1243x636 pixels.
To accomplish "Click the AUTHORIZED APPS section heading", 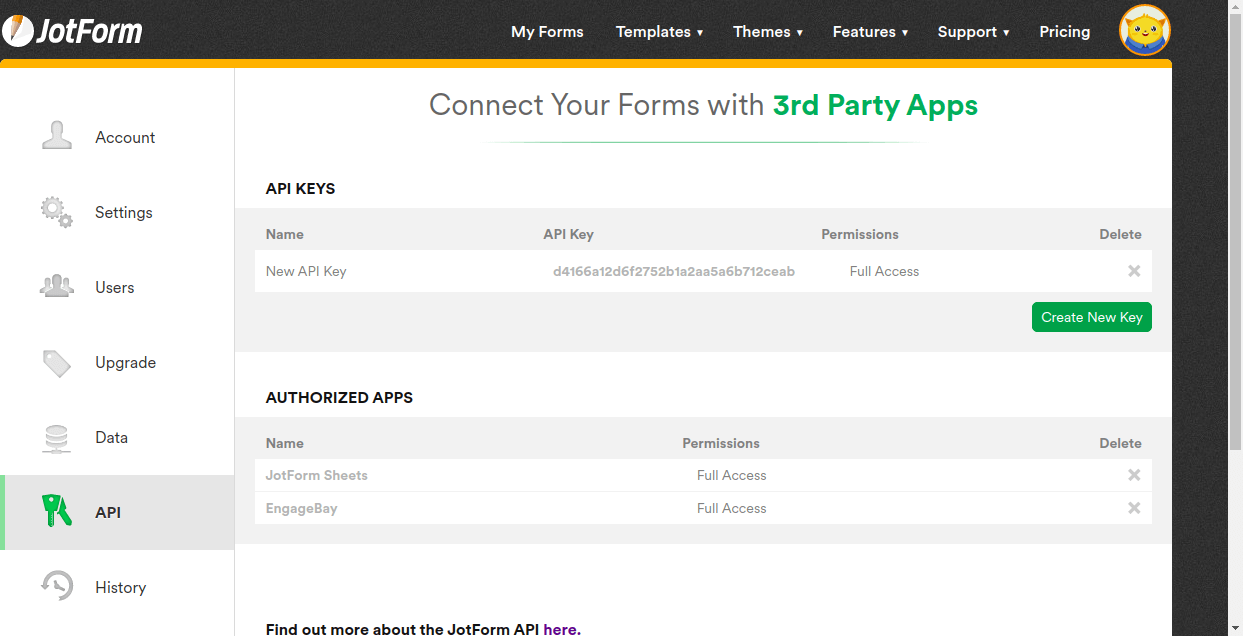I will click(339, 397).
